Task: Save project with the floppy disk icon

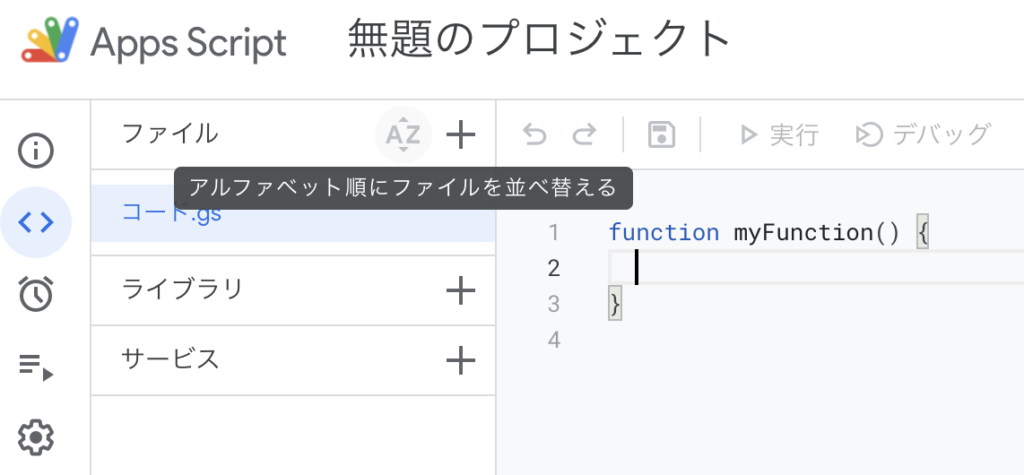Action: tap(662, 135)
